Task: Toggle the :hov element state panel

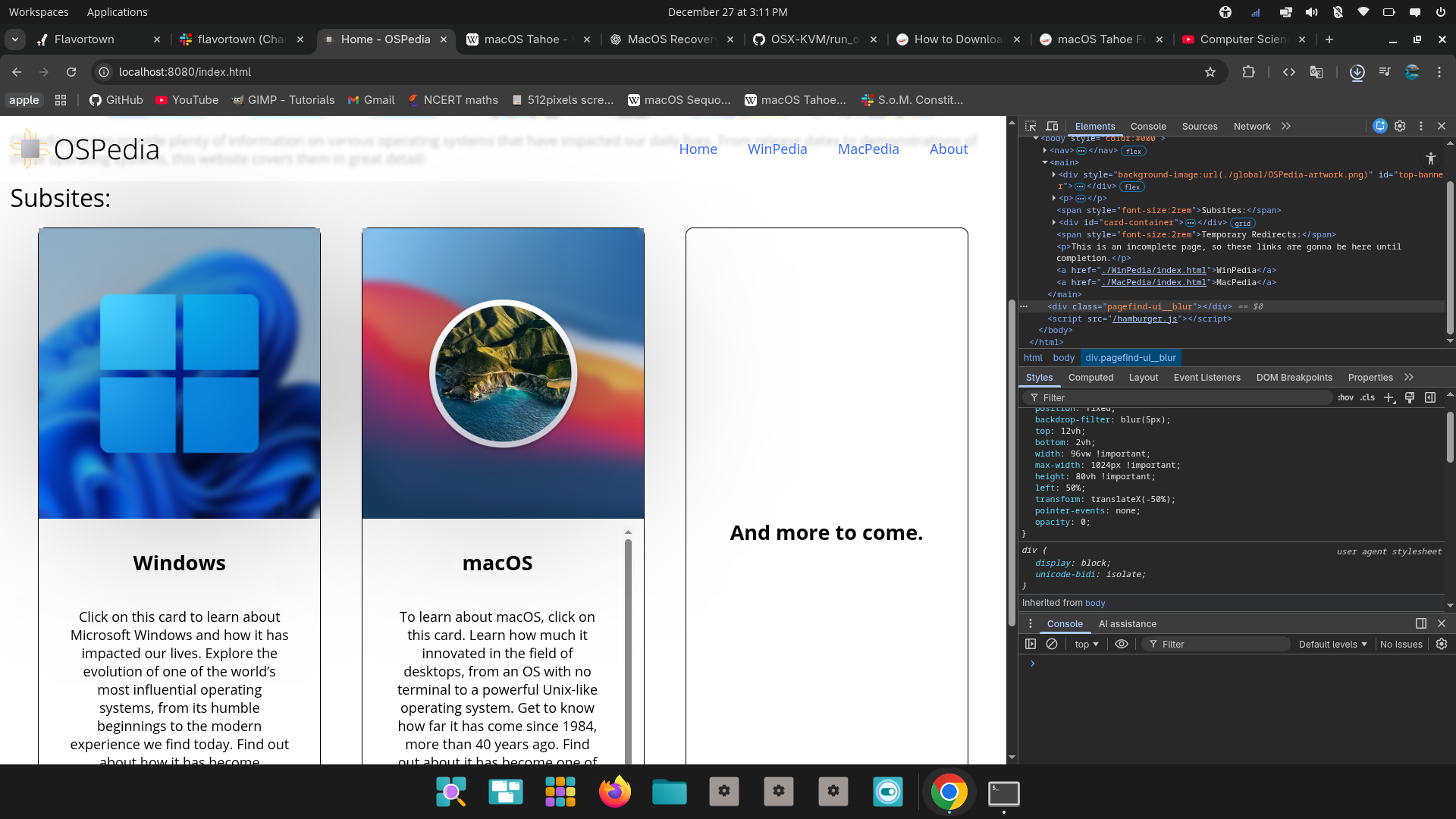Action: [x=1345, y=397]
